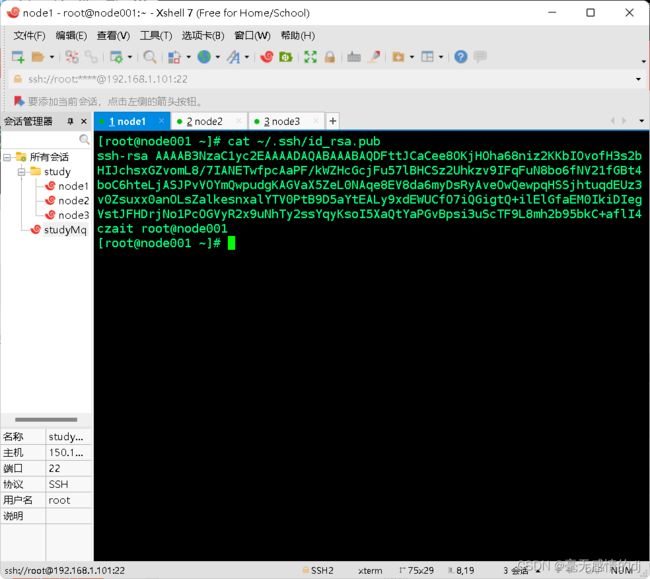Open the 工具(T) menu
Screen dimensions: 650x579
click(156, 36)
